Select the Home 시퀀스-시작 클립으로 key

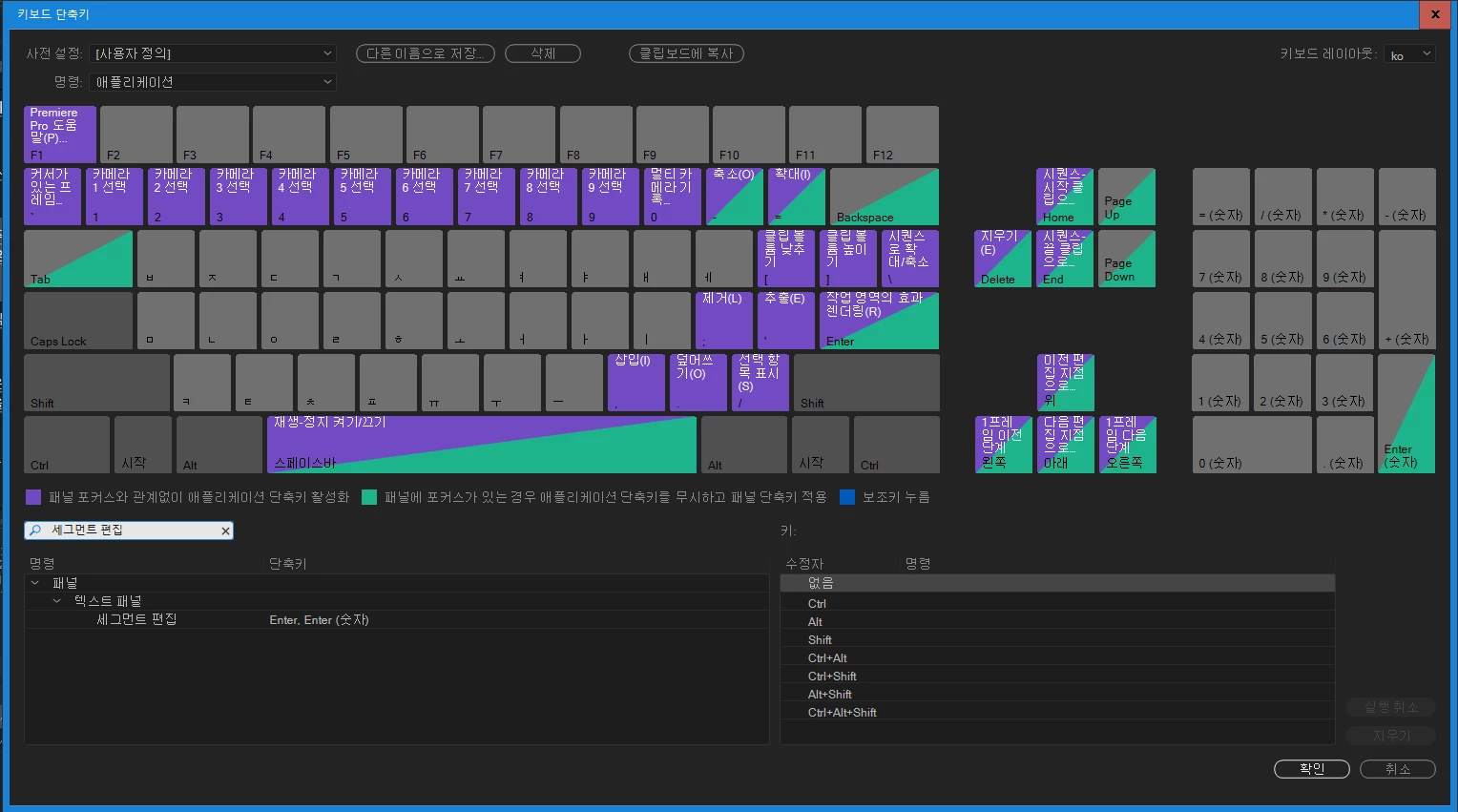[x=1065, y=197]
